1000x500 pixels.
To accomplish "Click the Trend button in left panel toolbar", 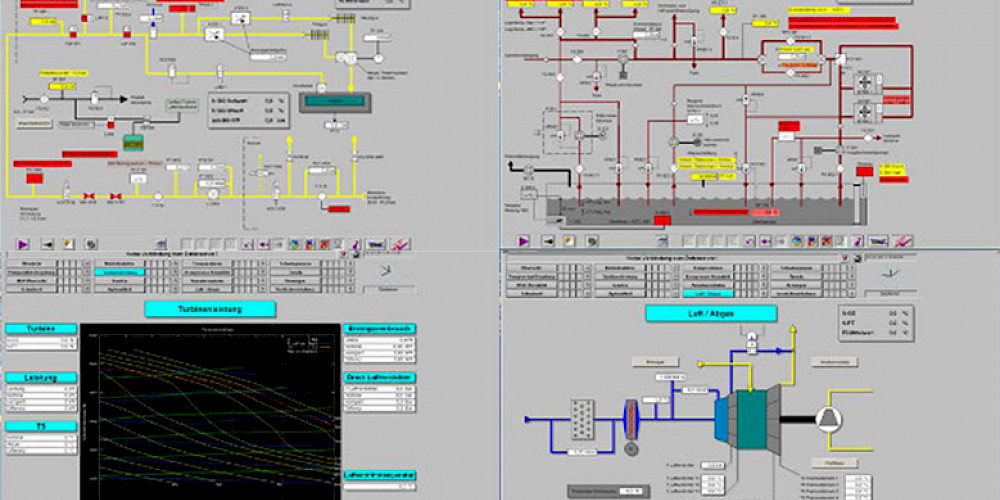I will click(375, 242).
